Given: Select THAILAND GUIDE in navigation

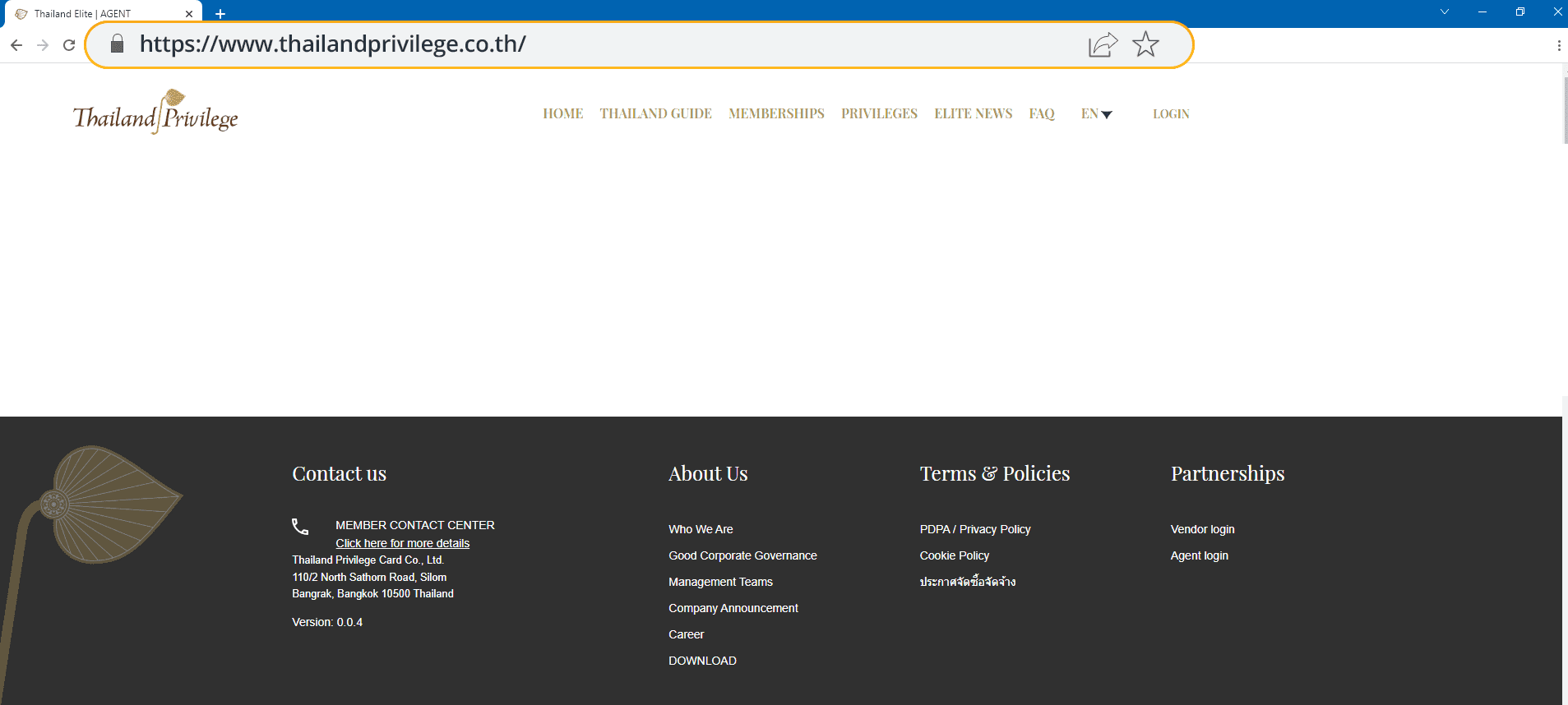Looking at the screenshot, I should coord(655,114).
